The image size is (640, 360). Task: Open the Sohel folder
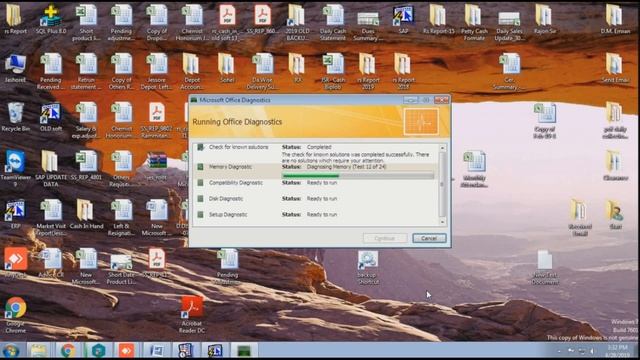coord(227,69)
